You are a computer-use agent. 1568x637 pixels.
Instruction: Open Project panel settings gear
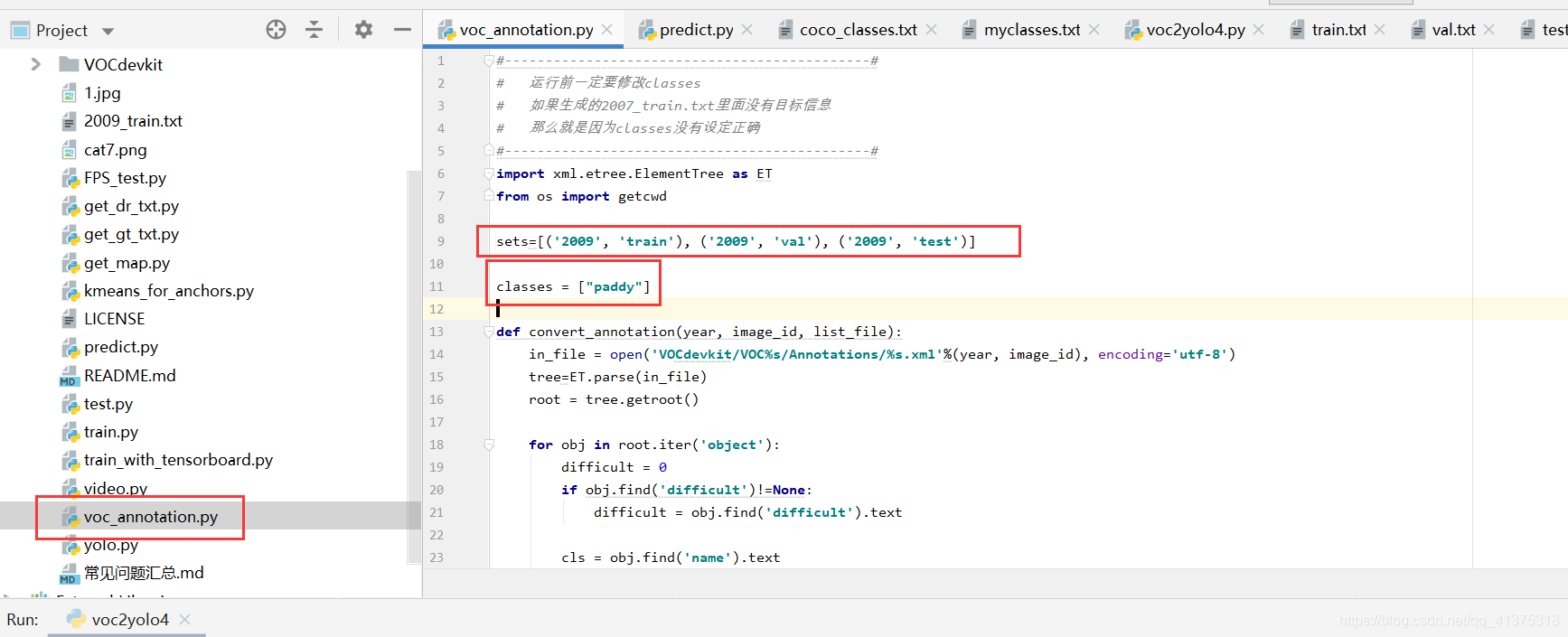363,30
